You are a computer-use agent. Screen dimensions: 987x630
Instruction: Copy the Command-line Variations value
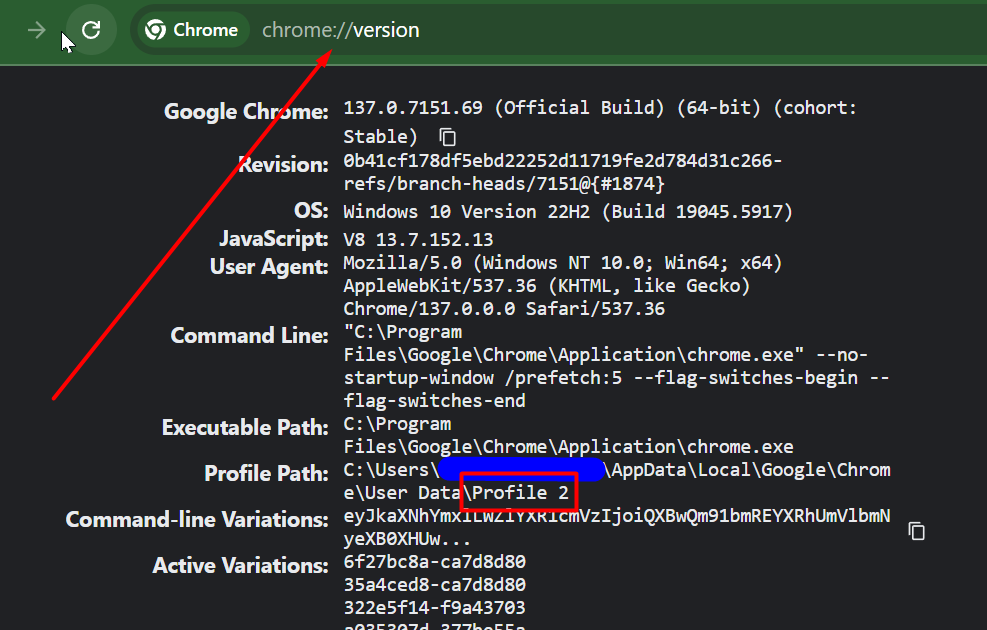pos(916,531)
